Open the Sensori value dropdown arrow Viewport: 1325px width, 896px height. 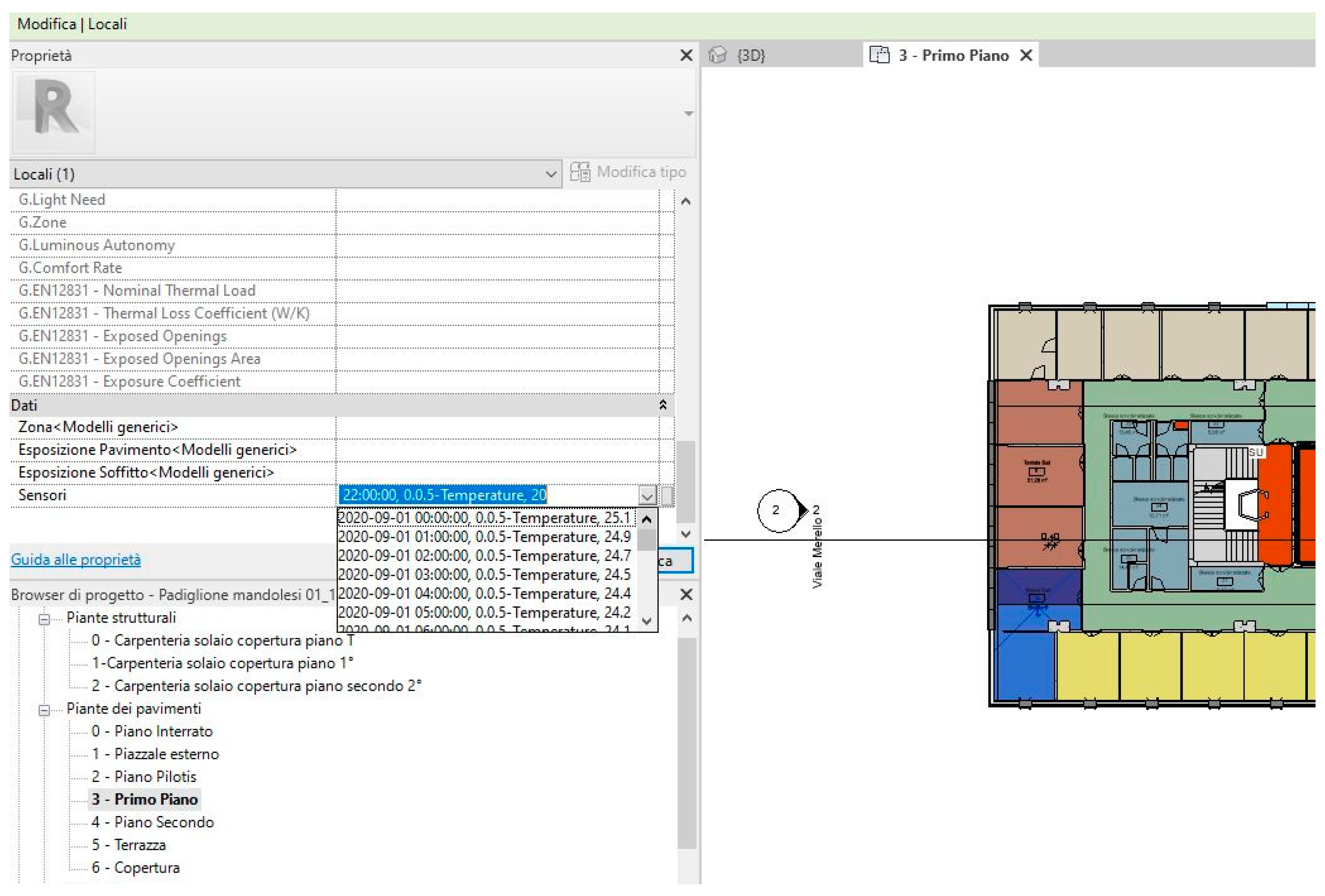[647, 495]
